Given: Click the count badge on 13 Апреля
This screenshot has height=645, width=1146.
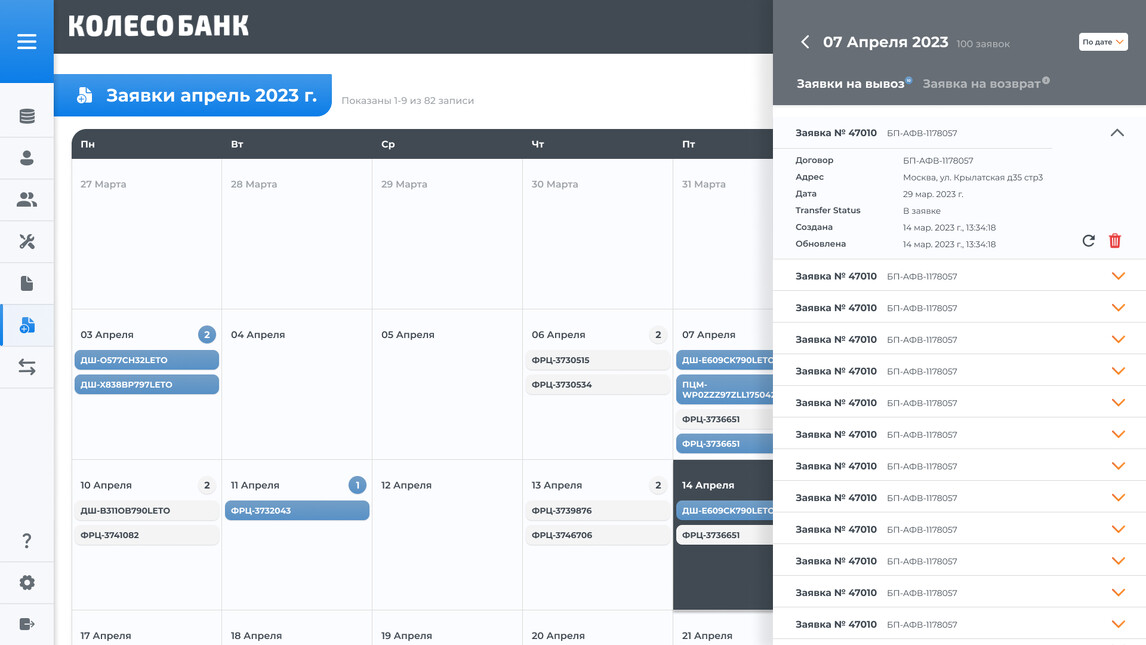Looking at the screenshot, I should [x=658, y=485].
